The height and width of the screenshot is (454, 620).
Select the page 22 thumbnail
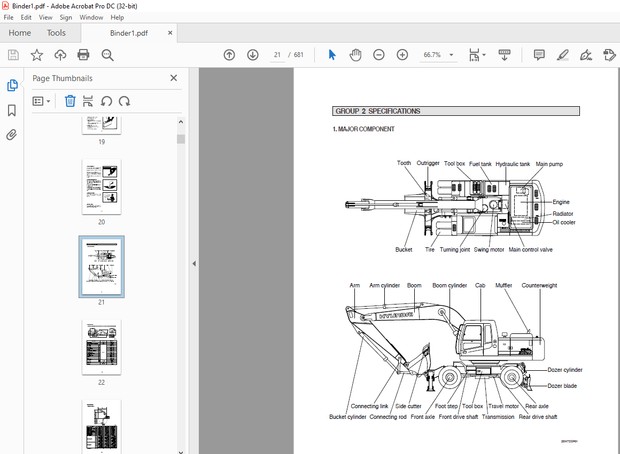(101, 346)
